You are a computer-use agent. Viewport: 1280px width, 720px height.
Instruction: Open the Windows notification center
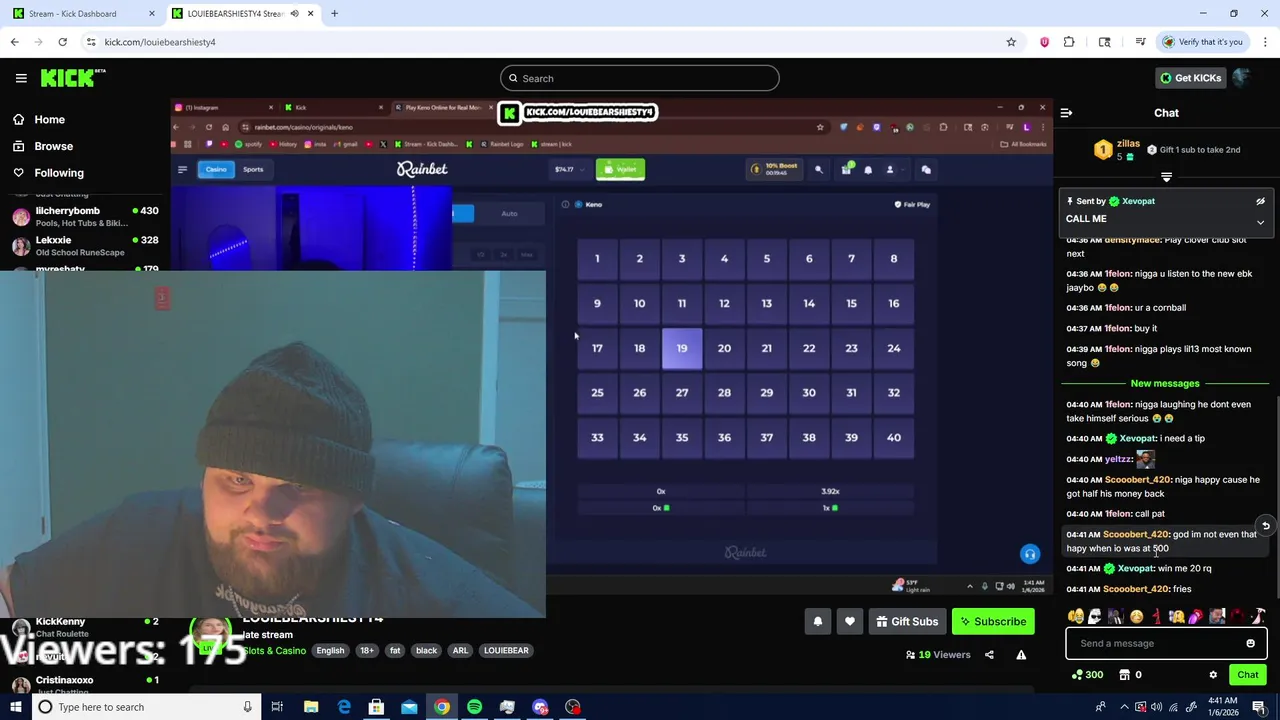point(1258,707)
